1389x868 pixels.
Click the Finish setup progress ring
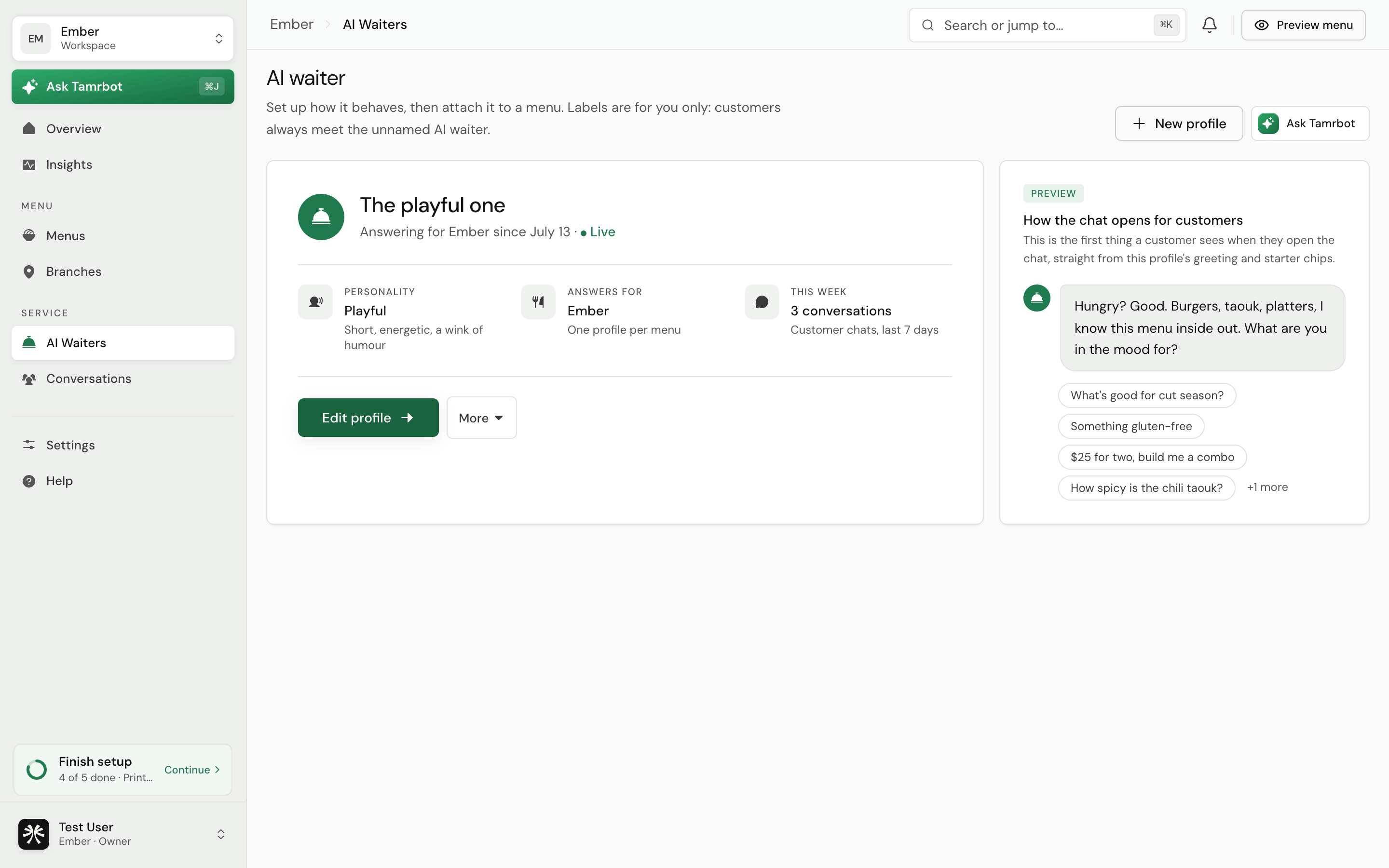(x=37, y=769)
